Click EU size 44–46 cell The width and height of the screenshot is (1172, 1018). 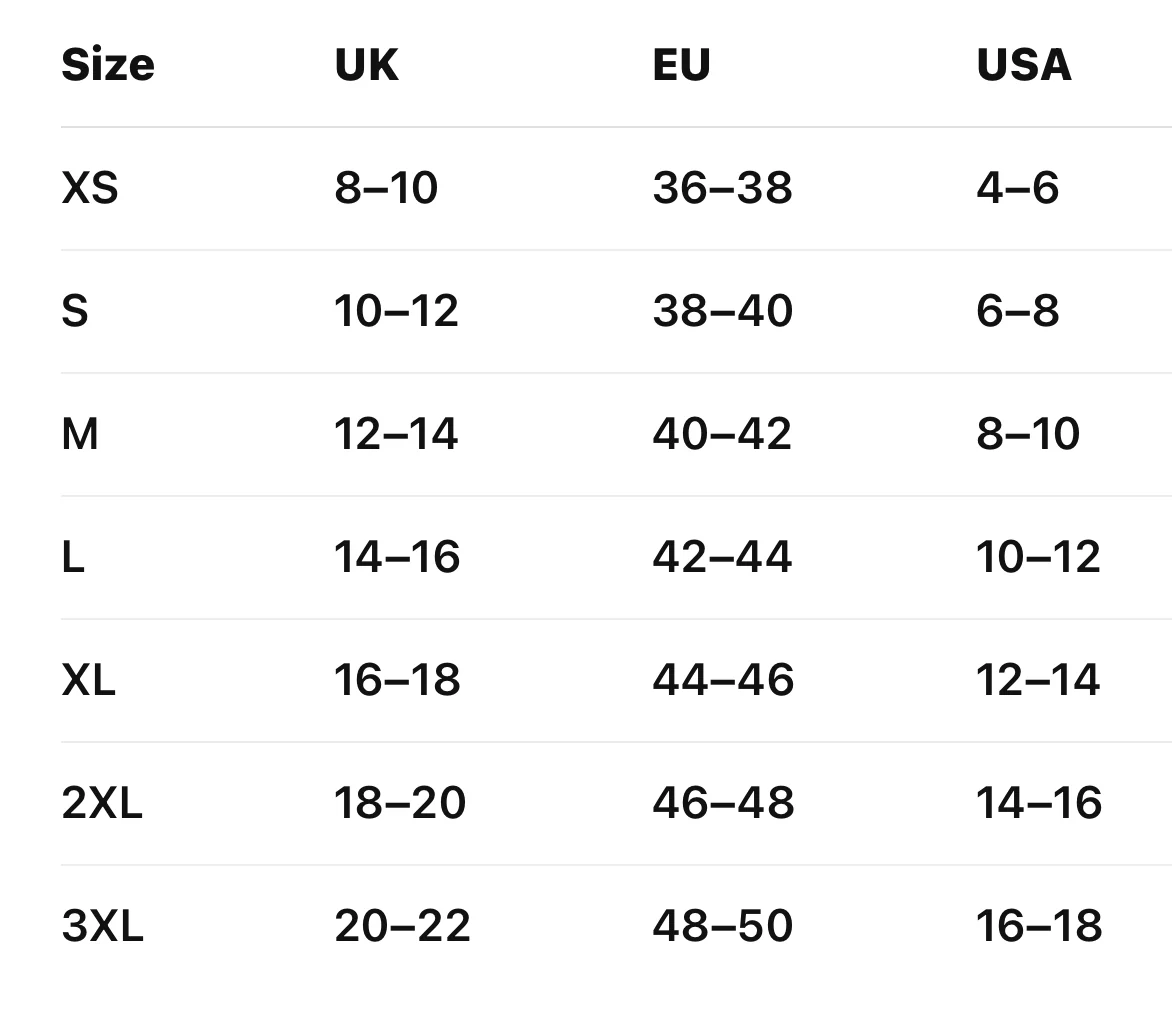pyautogui.click(x=723, y=680)
